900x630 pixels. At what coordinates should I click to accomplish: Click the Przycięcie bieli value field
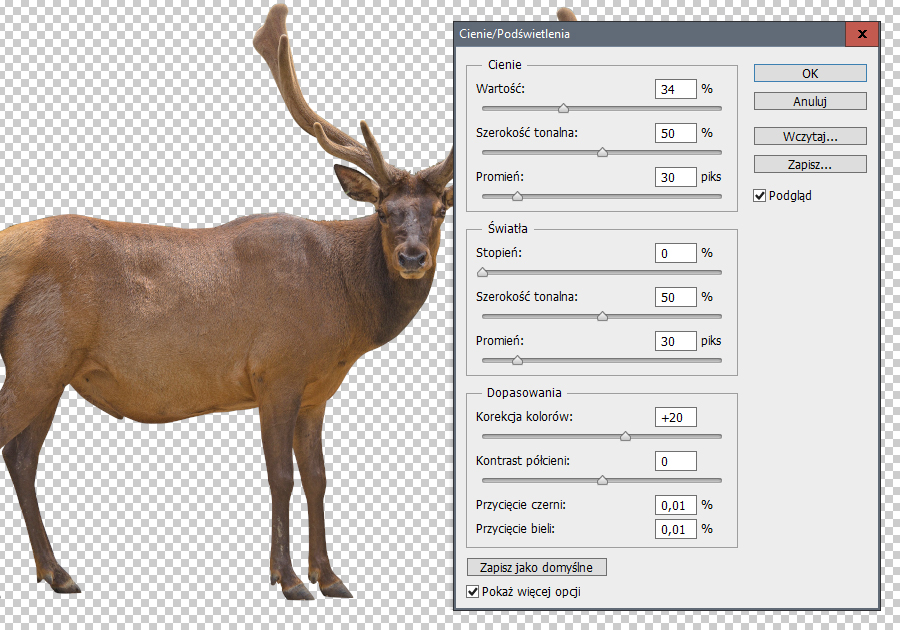[x=676, y=529]
